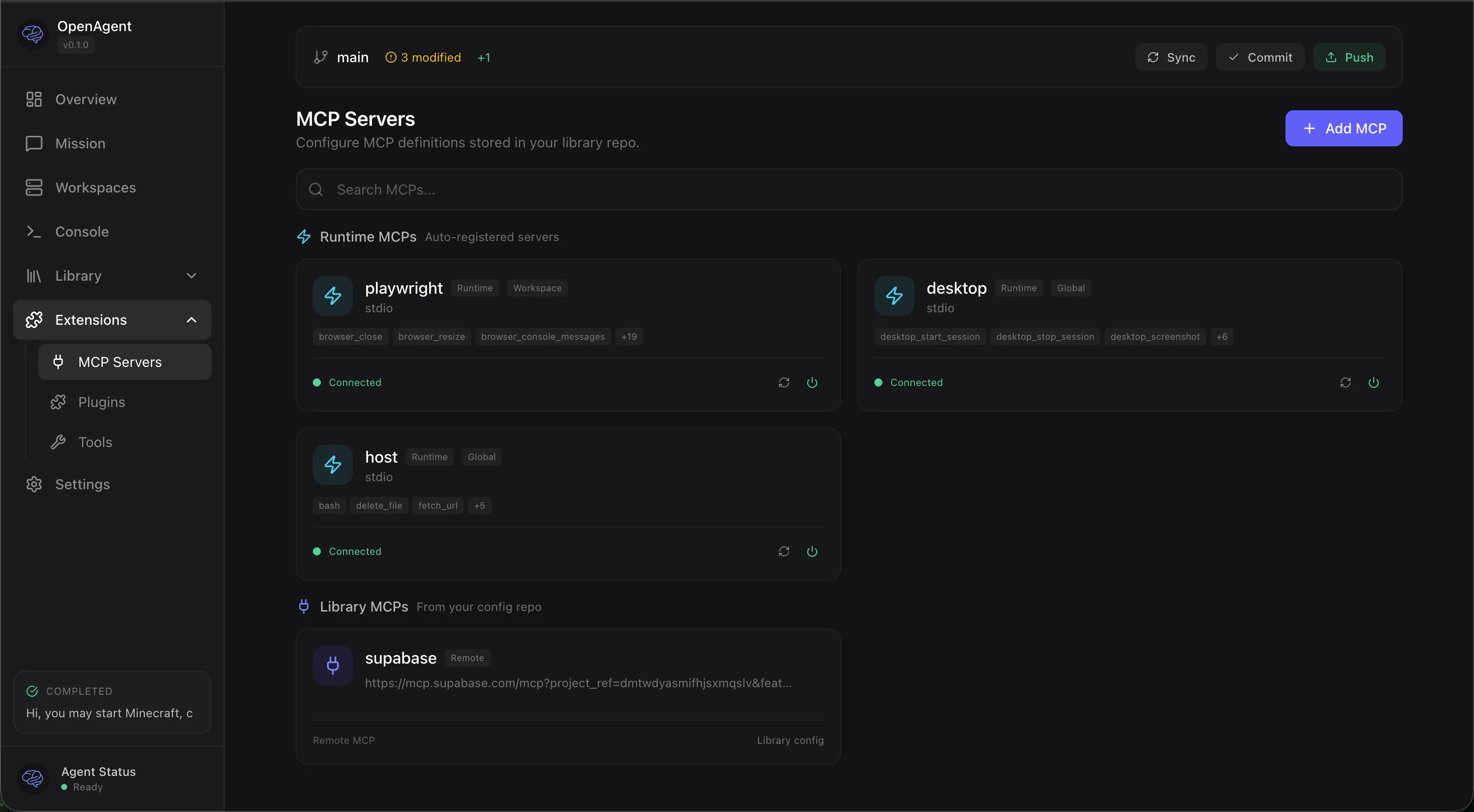Toggle power for host MCP
1474x812 pixels.
812,551
